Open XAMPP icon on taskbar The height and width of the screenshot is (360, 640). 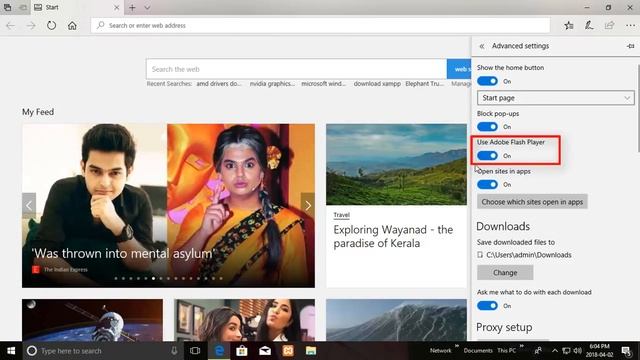tap(288, 351)
